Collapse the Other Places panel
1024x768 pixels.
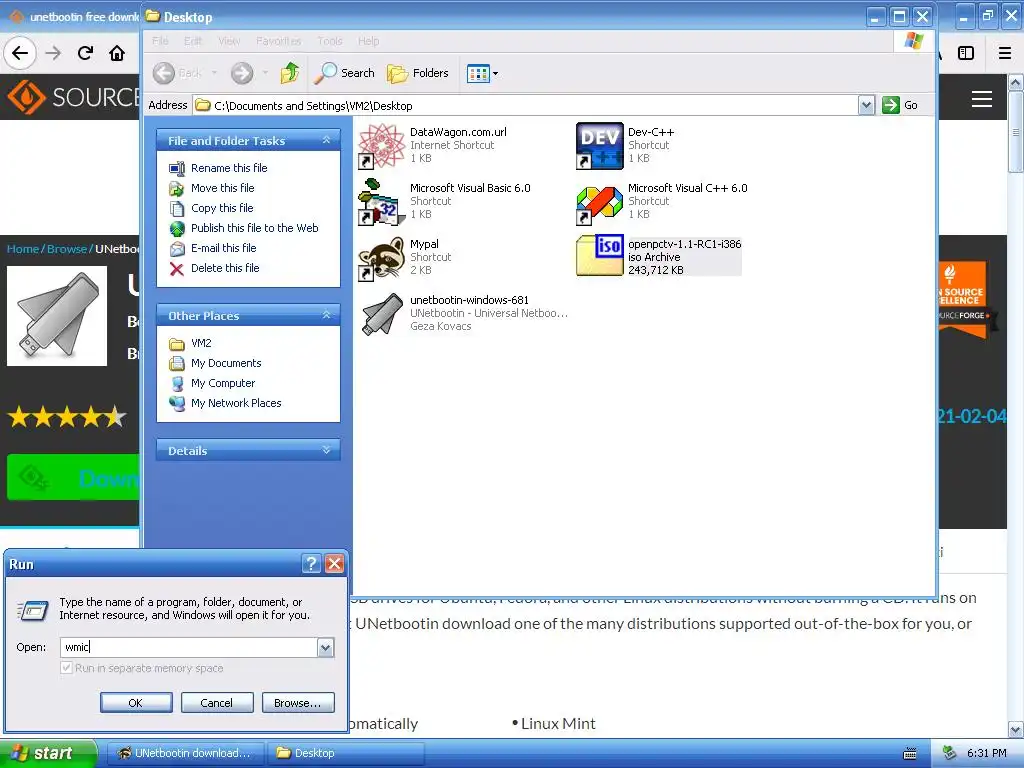tap(327, 315)
